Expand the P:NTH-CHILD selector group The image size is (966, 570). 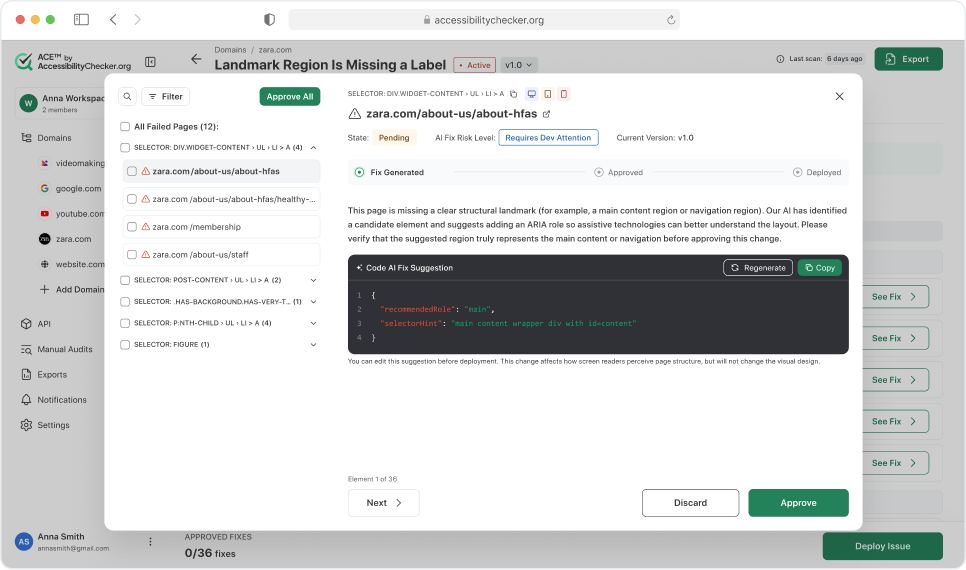click(x=314, y=323)
